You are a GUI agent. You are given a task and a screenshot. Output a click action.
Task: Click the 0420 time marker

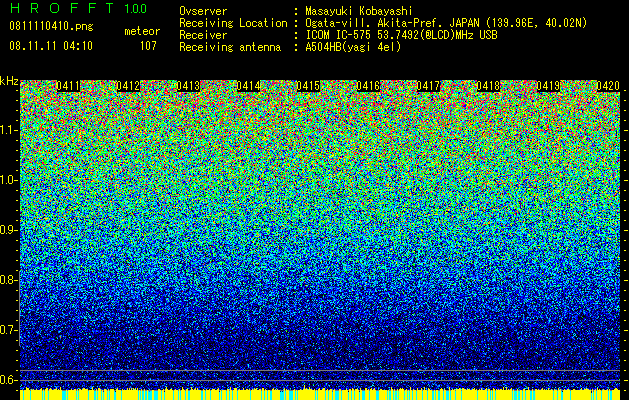[608, 86]
